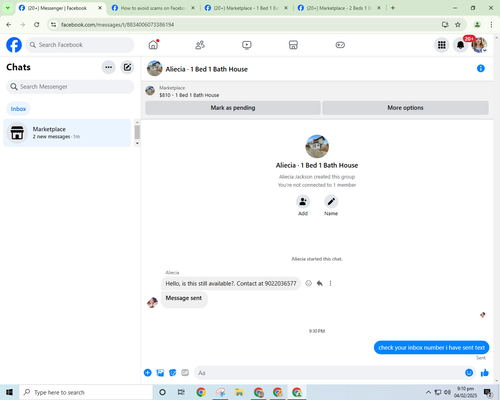Open a new browser tab
The width and height of the screenshot is (500, 400).
pyautogui.click(x=393, y=8)
